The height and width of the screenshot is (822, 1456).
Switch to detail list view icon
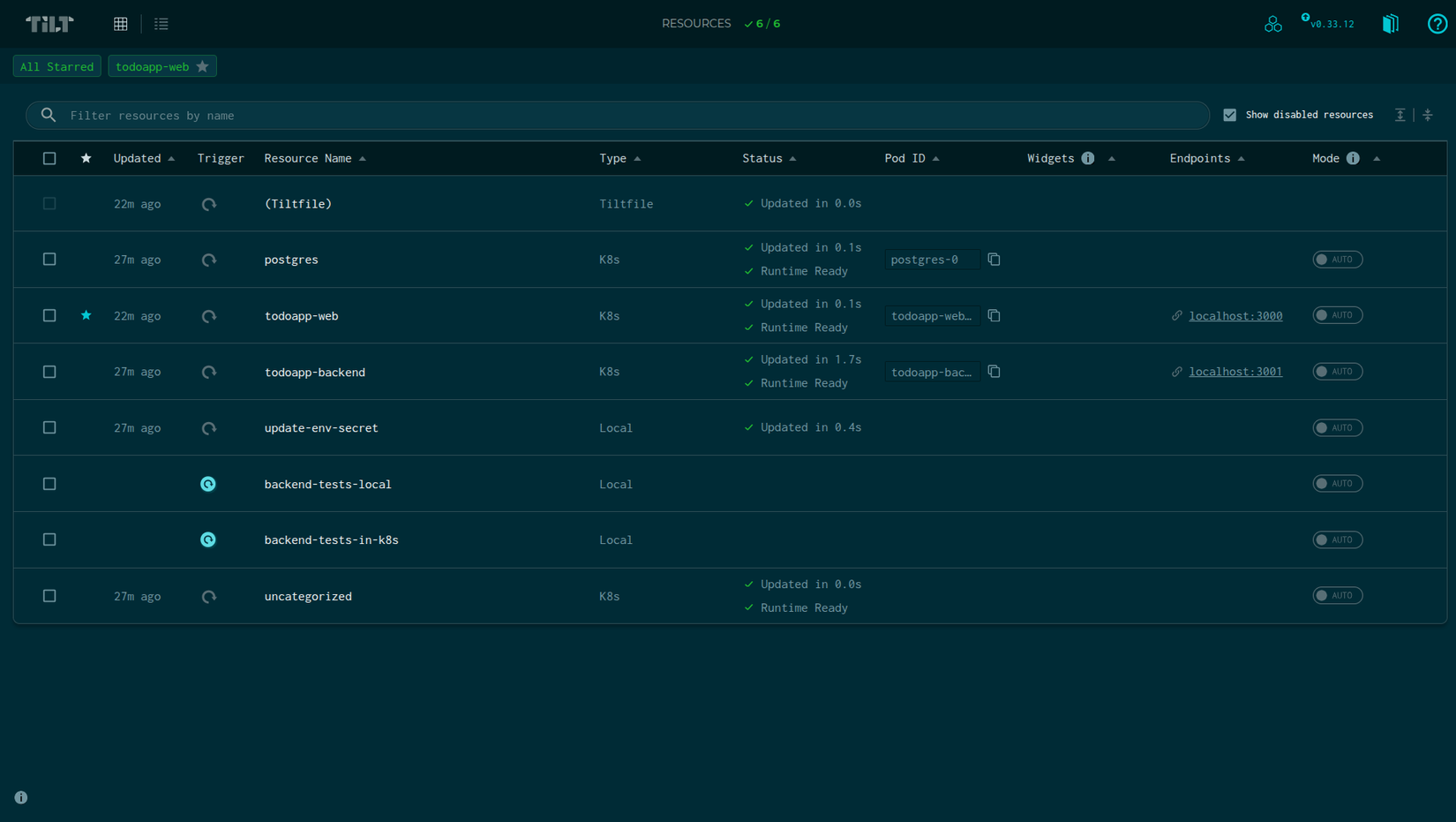pos(161,24)
